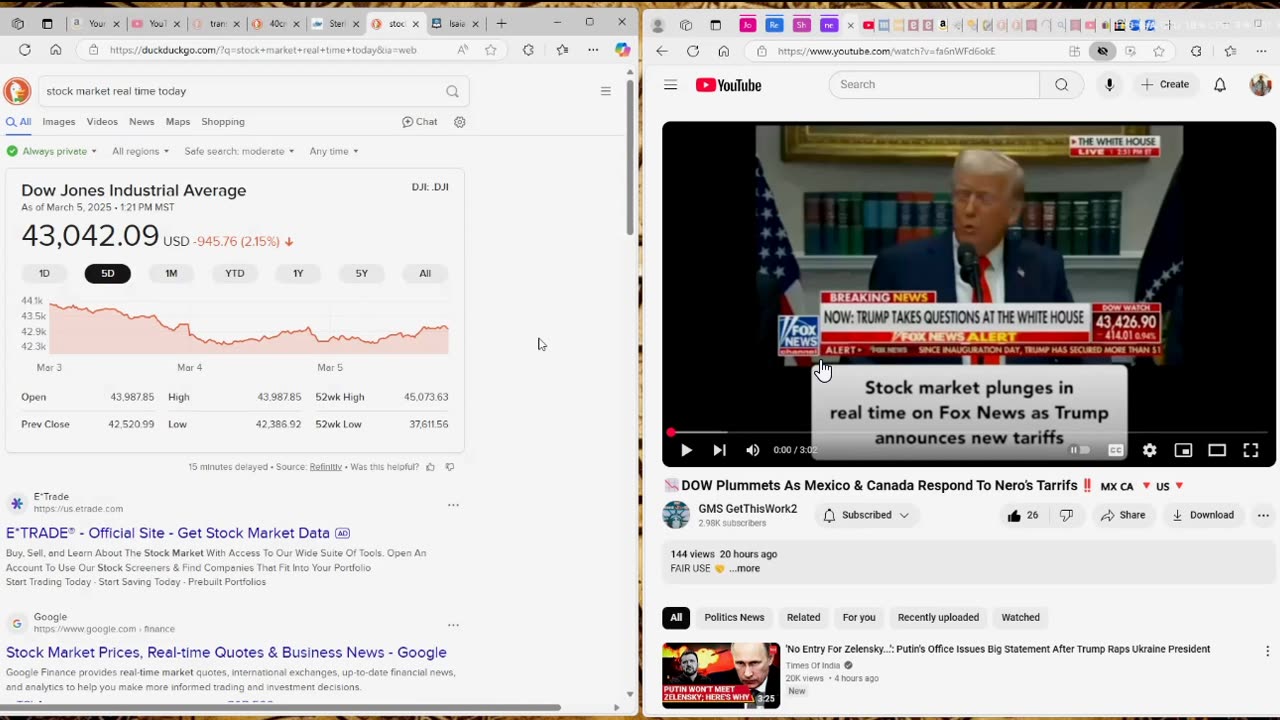Select the 1D chart range
This screenshot has height=720, width=1280.
[x=44, y=273]
